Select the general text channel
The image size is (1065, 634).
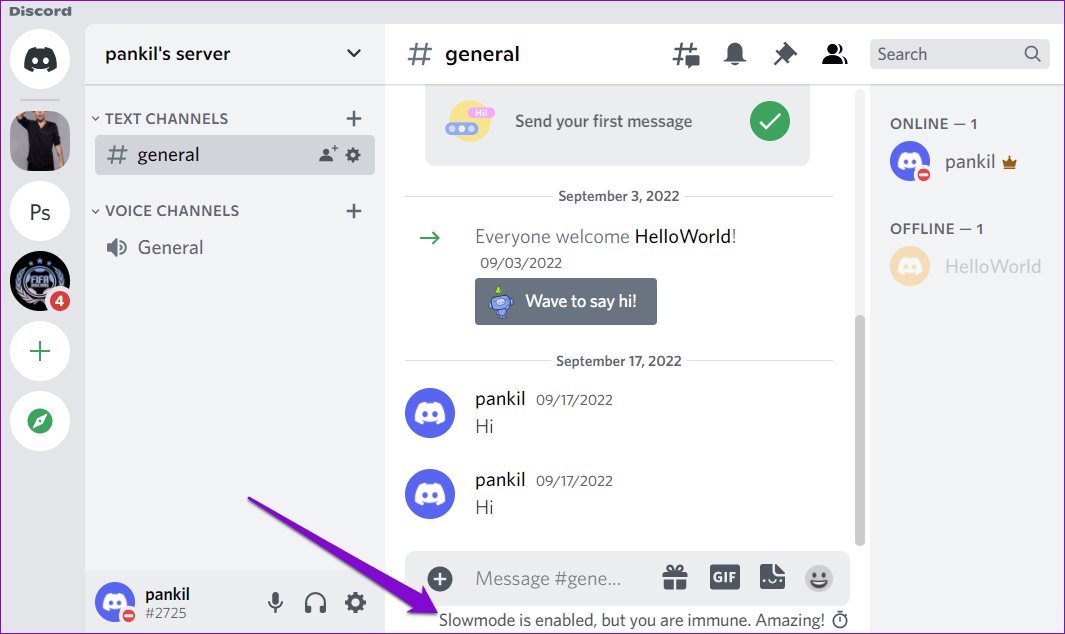(235, 155)
